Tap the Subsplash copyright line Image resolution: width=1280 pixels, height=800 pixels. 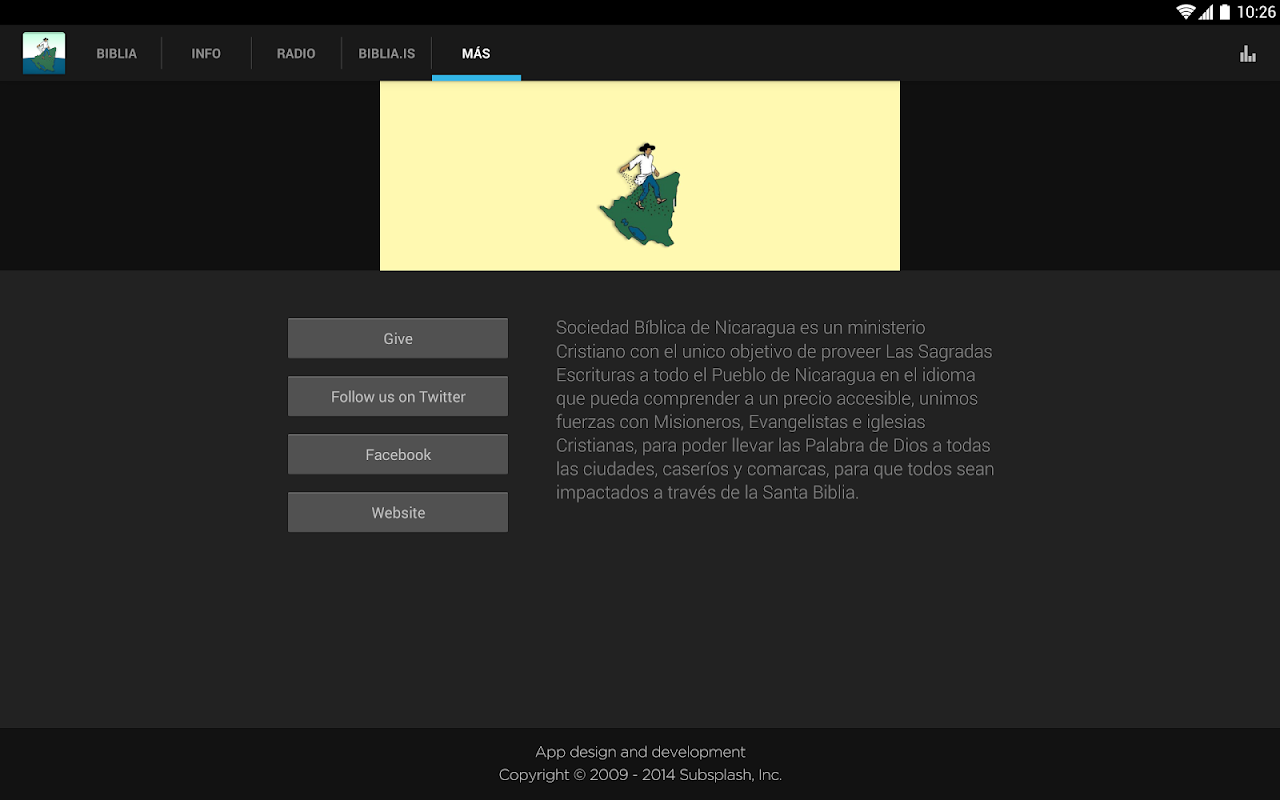[x=640, y=775]
